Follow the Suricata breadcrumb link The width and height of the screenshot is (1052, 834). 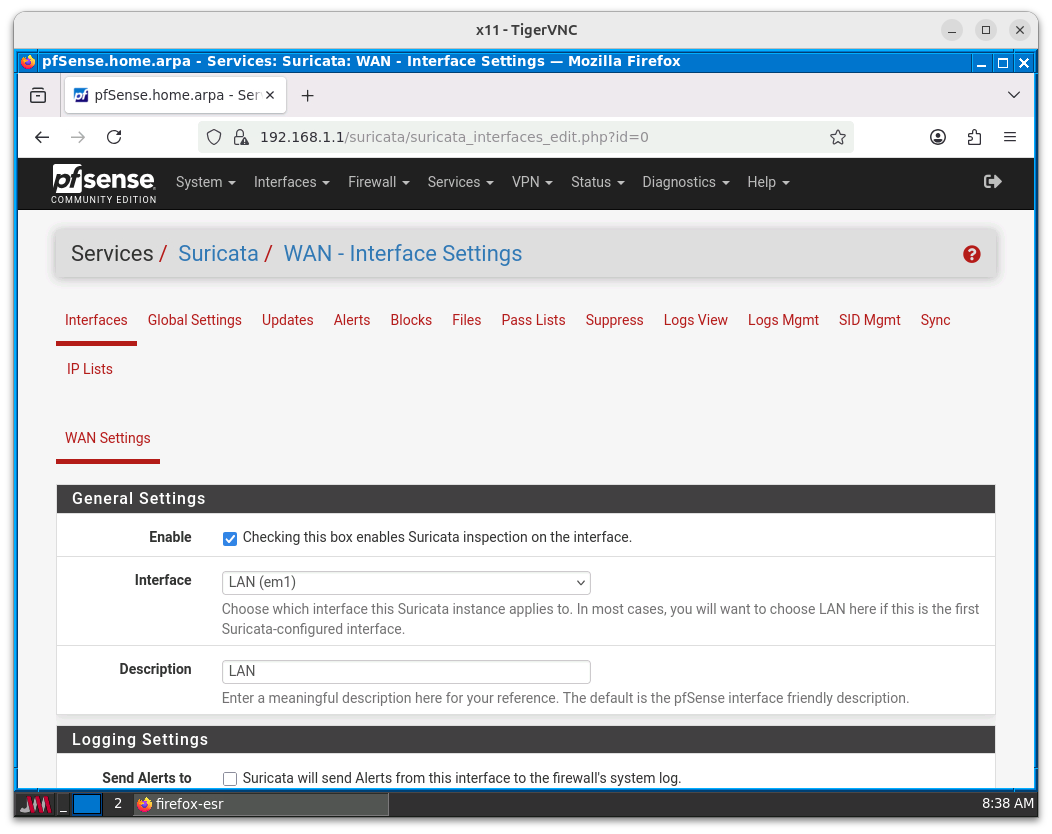coord(218,254)
